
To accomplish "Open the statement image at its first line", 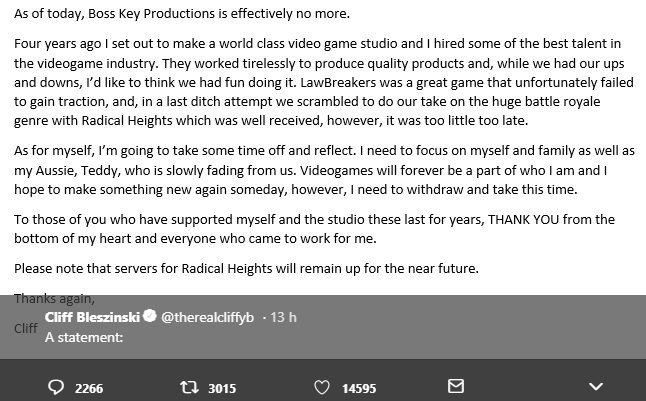I will tap(182, 14).
